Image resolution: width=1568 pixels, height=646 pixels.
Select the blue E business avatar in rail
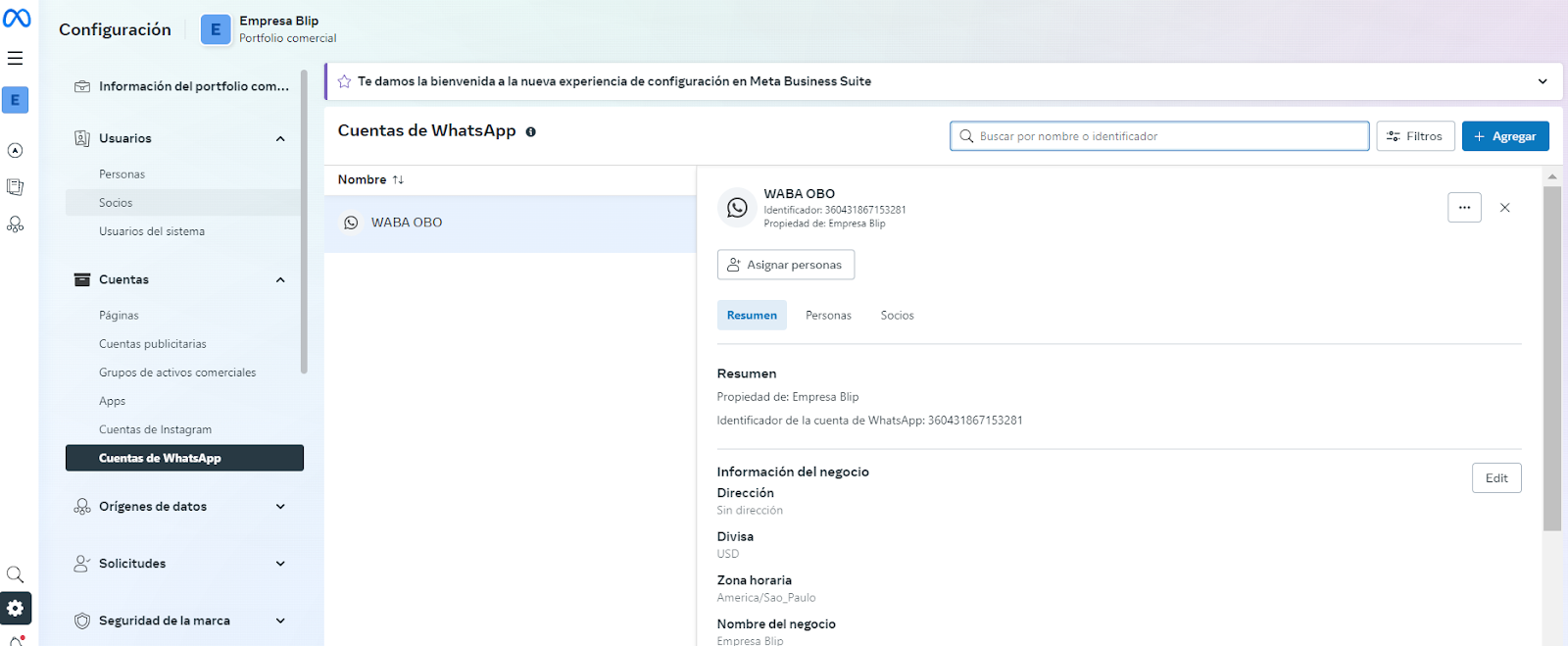pos(15,100)
